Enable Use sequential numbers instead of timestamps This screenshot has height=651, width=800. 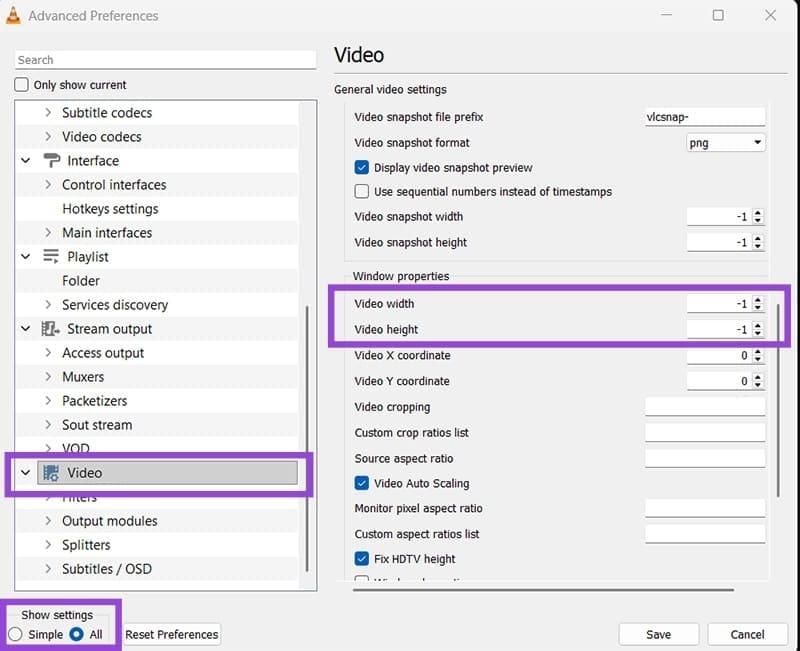pos(362,191)
